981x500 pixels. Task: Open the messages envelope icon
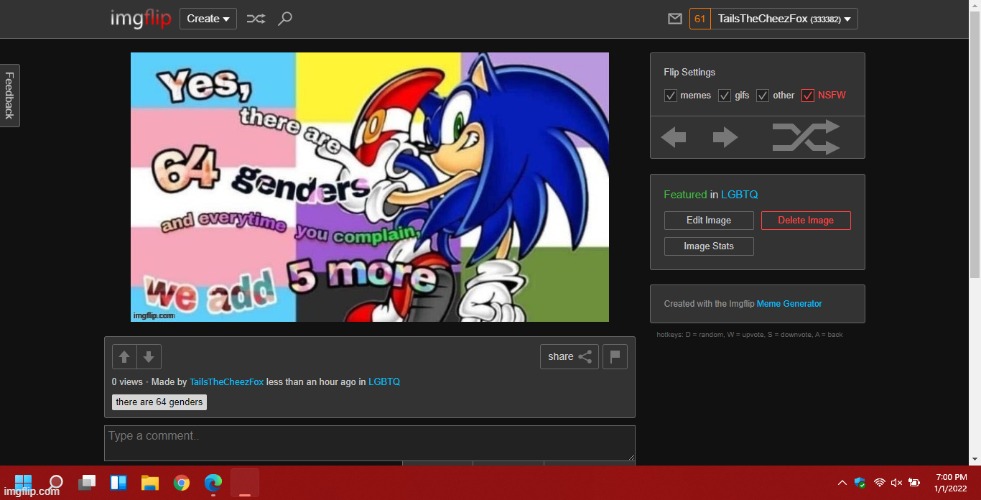tap(674, 19)
